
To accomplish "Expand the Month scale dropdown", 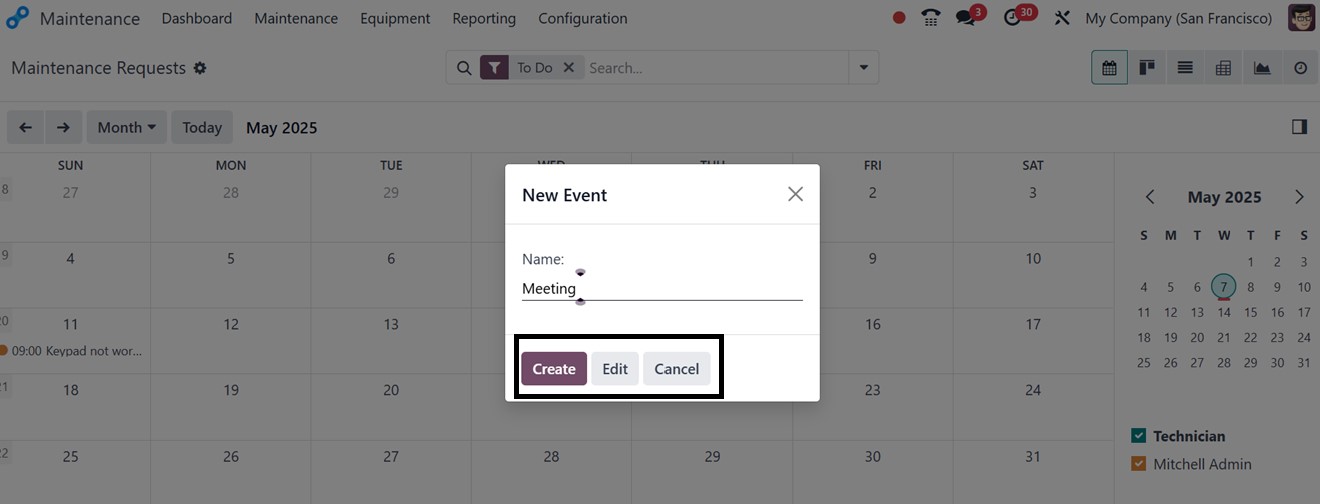I will click(x=127, y=127).
